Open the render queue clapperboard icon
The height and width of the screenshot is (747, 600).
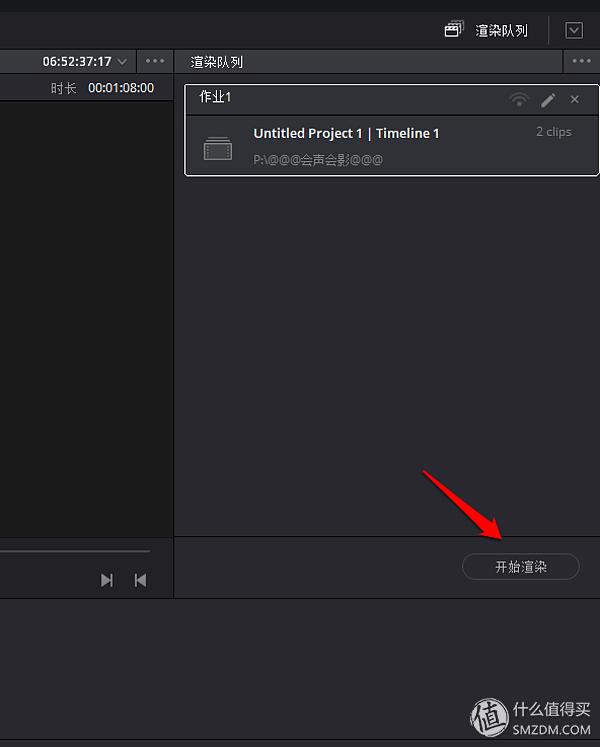[454, 30]
